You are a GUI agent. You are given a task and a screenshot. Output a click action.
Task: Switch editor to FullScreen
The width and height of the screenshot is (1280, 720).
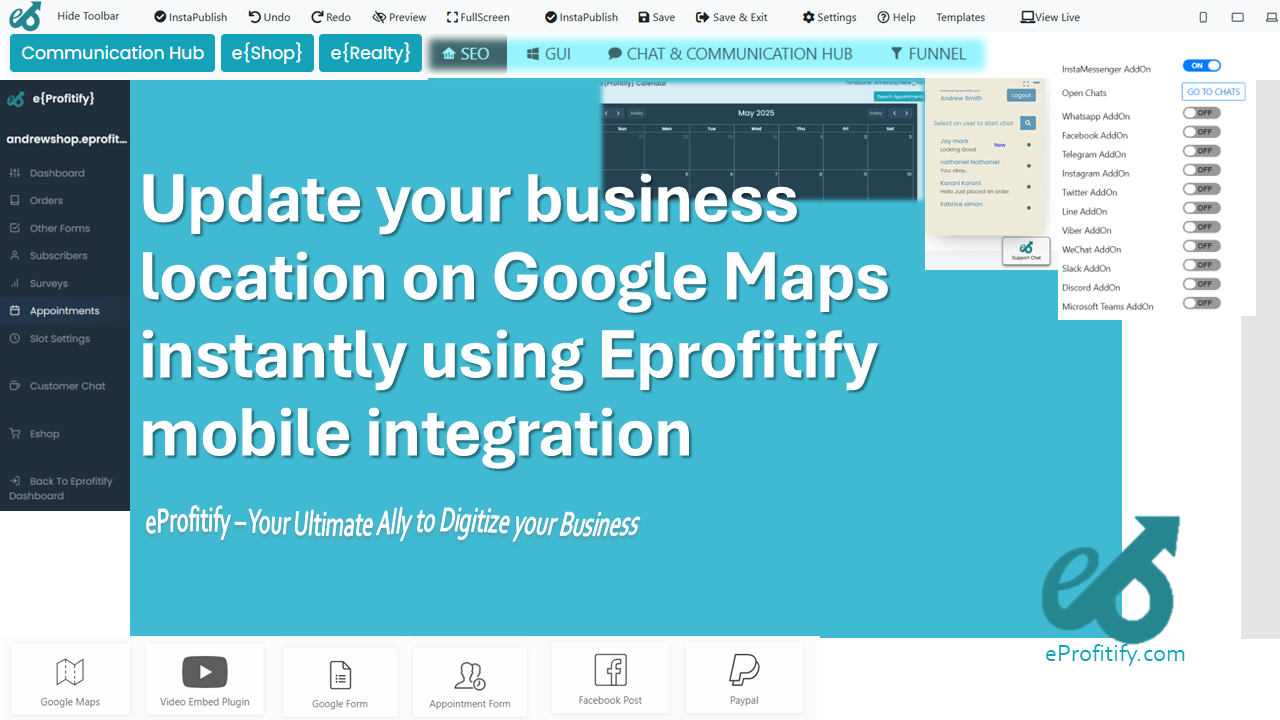[478, 17]
